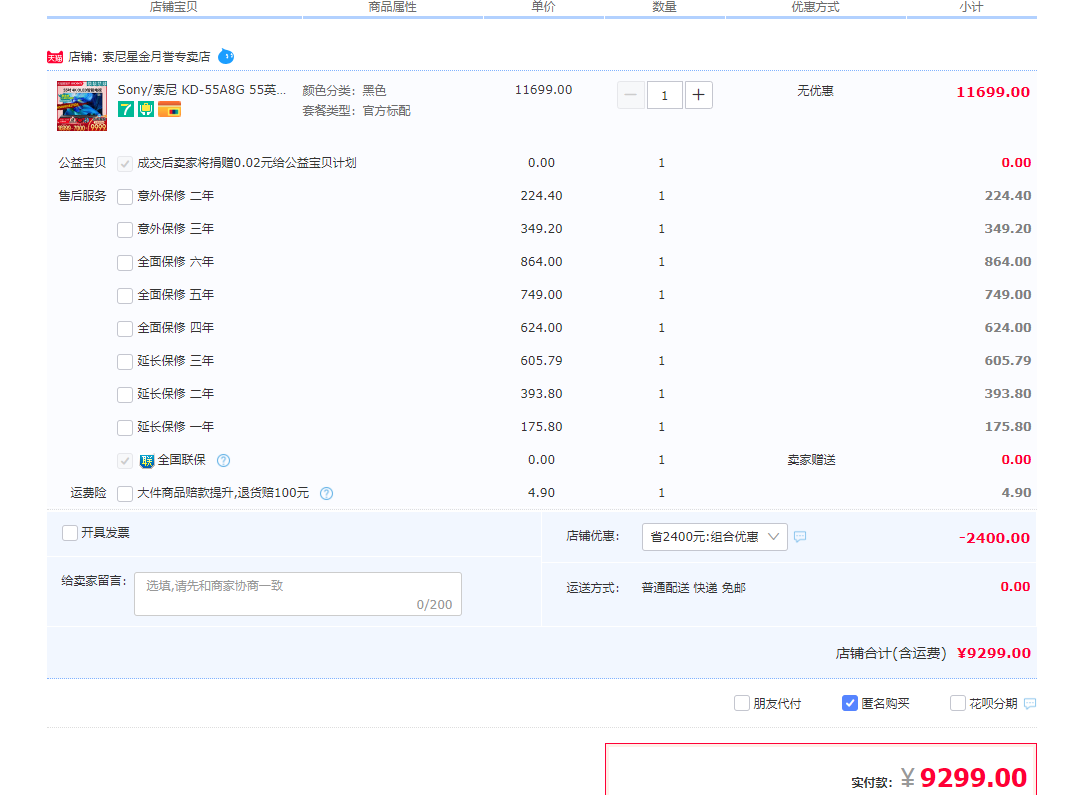Viewport: 1082px width, 795px height.
Task: Open the Sony TV product thumbnail
Action: click(82, 106)
